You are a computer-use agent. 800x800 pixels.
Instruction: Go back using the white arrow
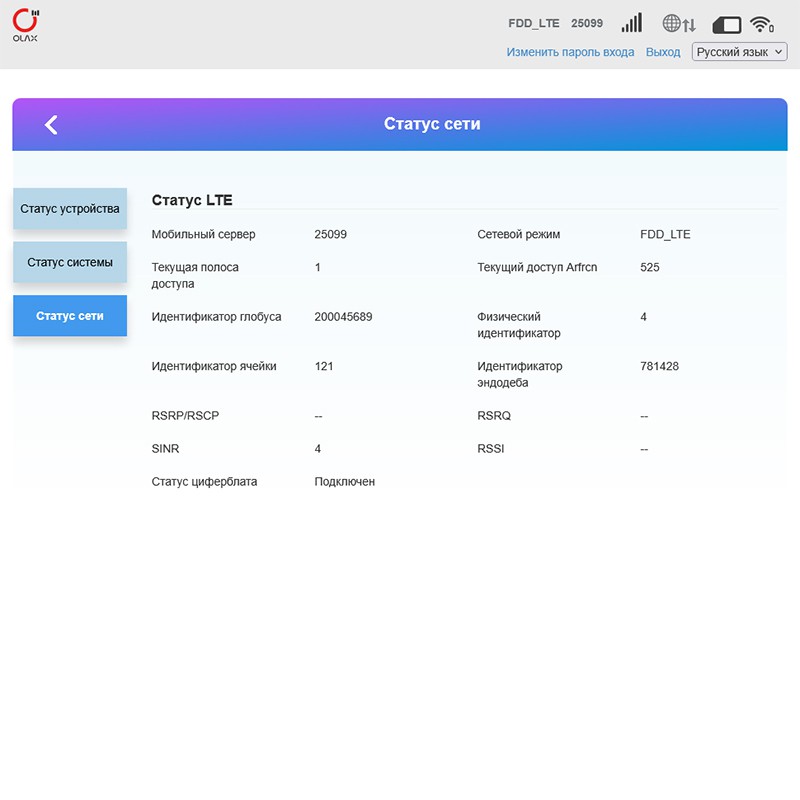[x=51, y=124]
